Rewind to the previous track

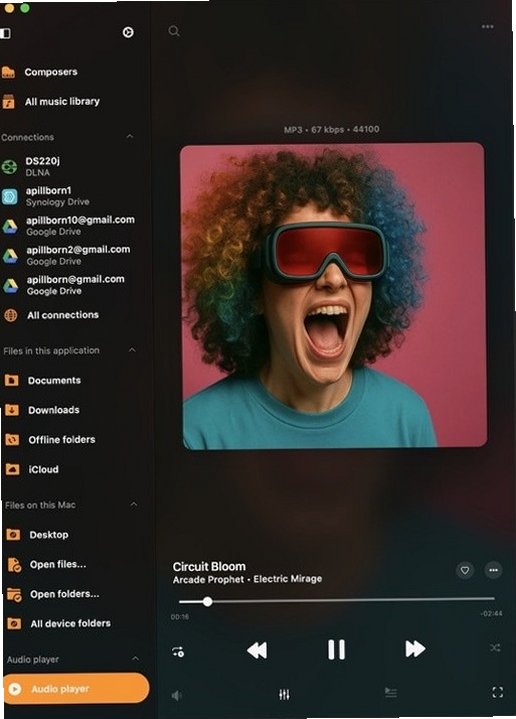click(257, 650)
